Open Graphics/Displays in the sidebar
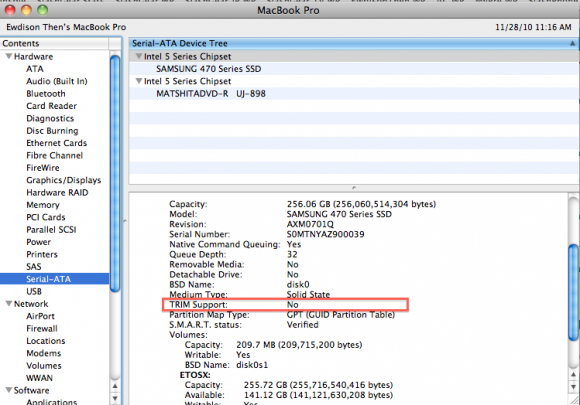580x405 pixels. click(63, 180)
